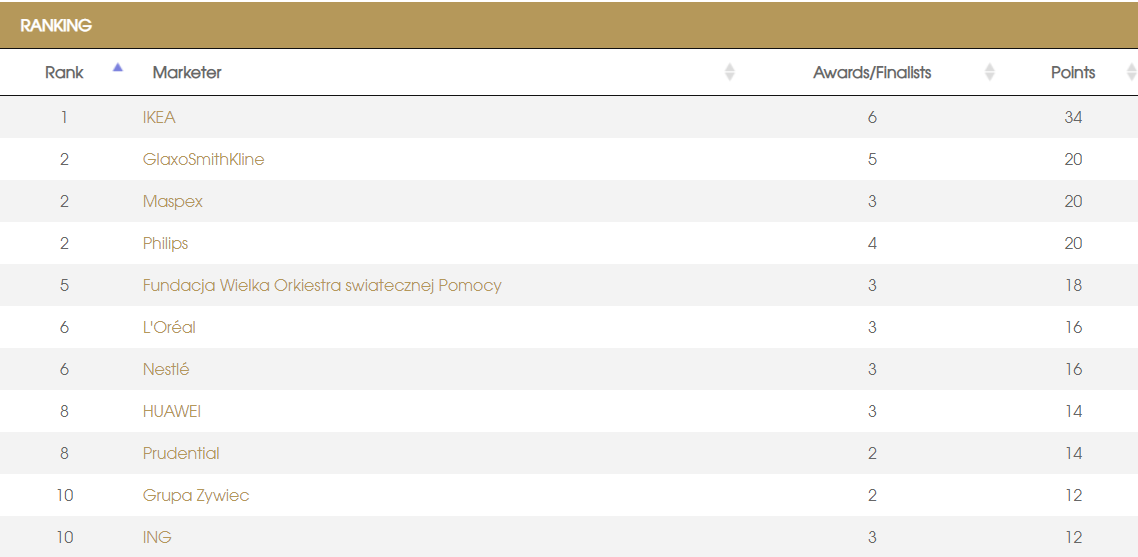Select the RANKING panel title
This screenshot has height=557, width=1138.
coord(56,26)
